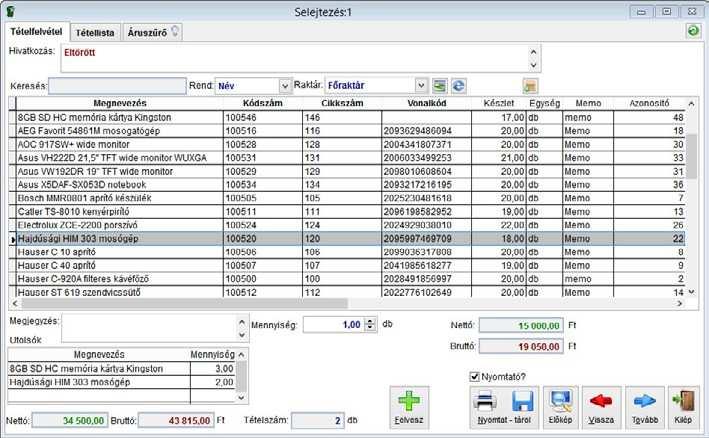Viewport: 709px width, 438px height.
Task: Click barcode cell 2093629486094
Action: pos(426,131)
